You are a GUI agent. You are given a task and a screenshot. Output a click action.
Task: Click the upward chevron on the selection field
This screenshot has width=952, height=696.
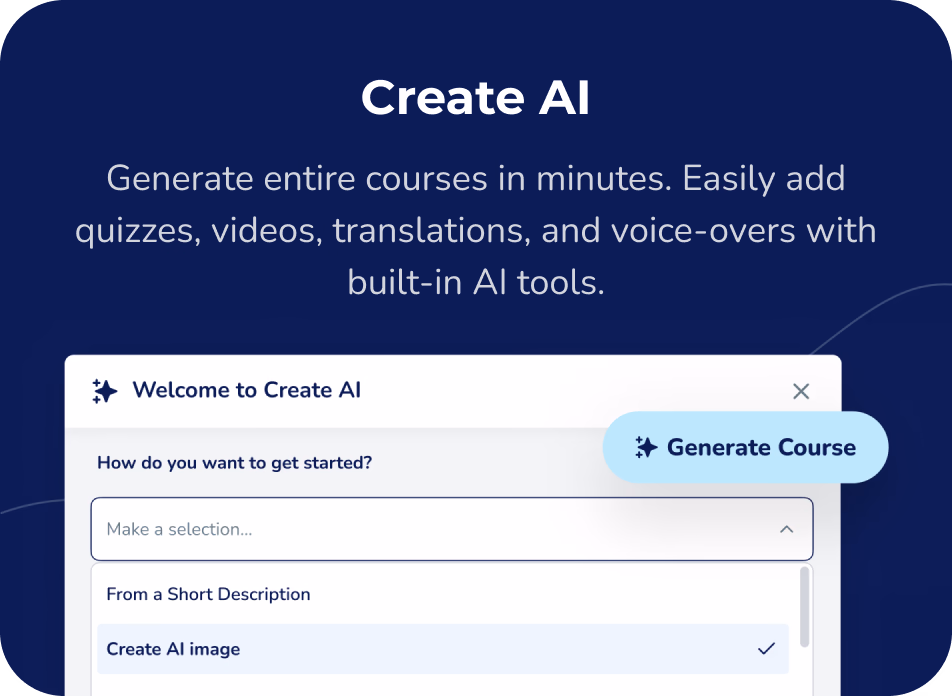coord(786,529)
